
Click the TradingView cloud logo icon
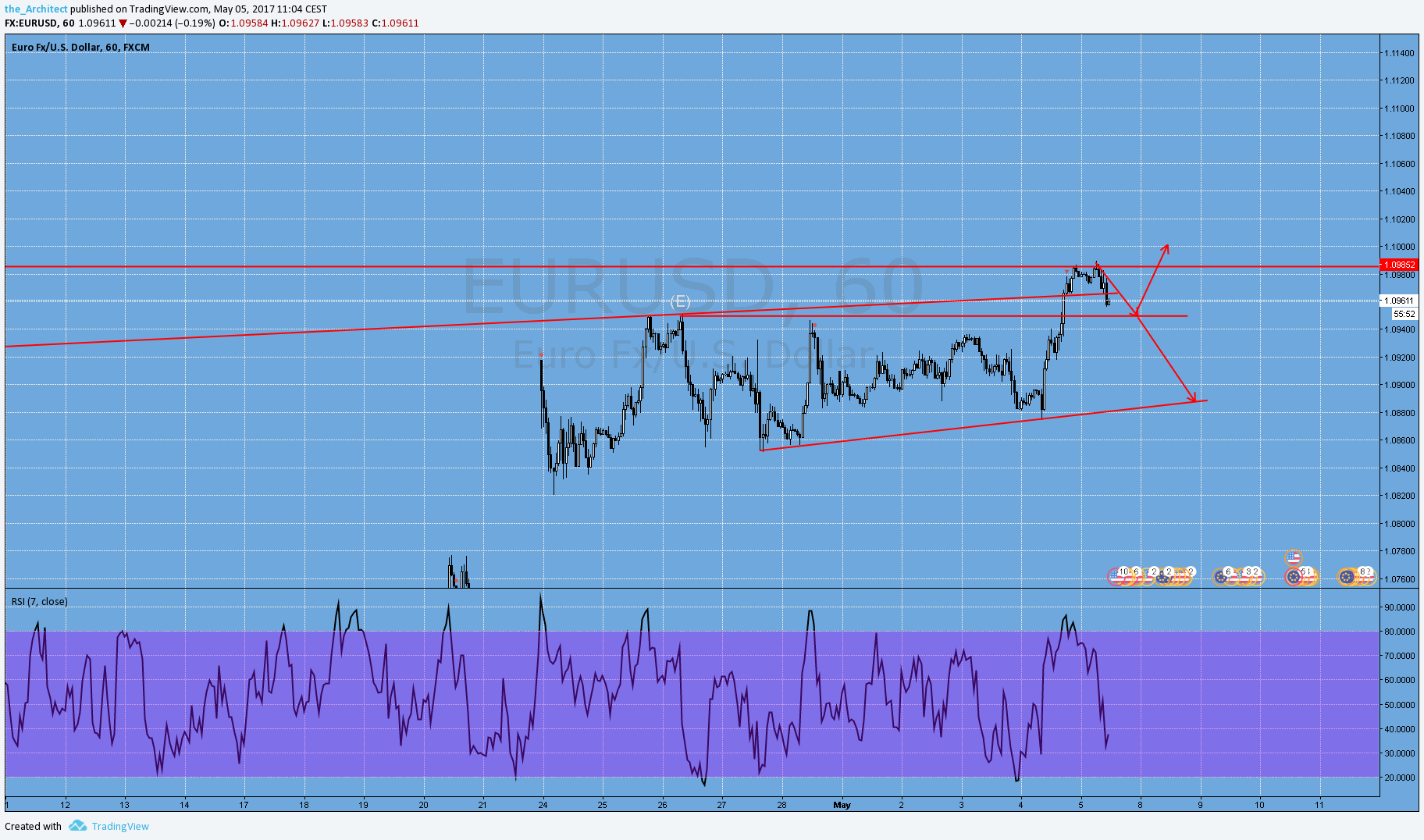[x=77, y=825]
